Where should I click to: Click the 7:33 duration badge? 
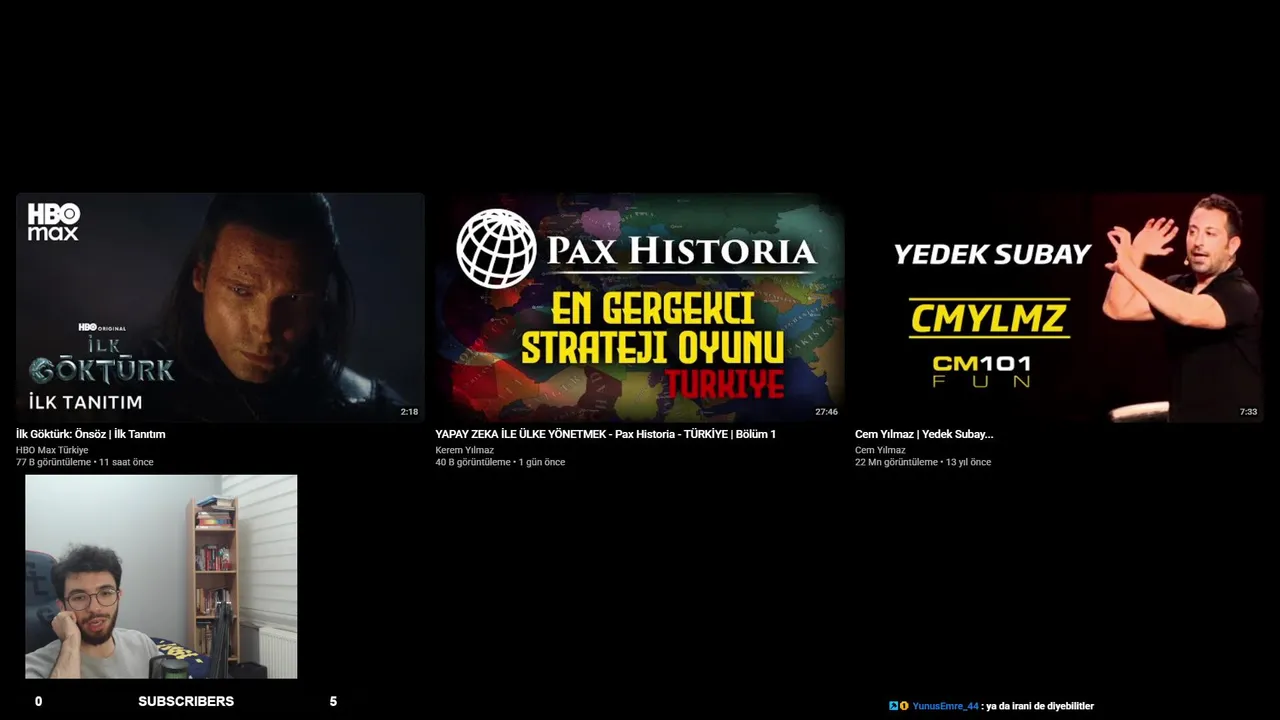pos(1248,412)
